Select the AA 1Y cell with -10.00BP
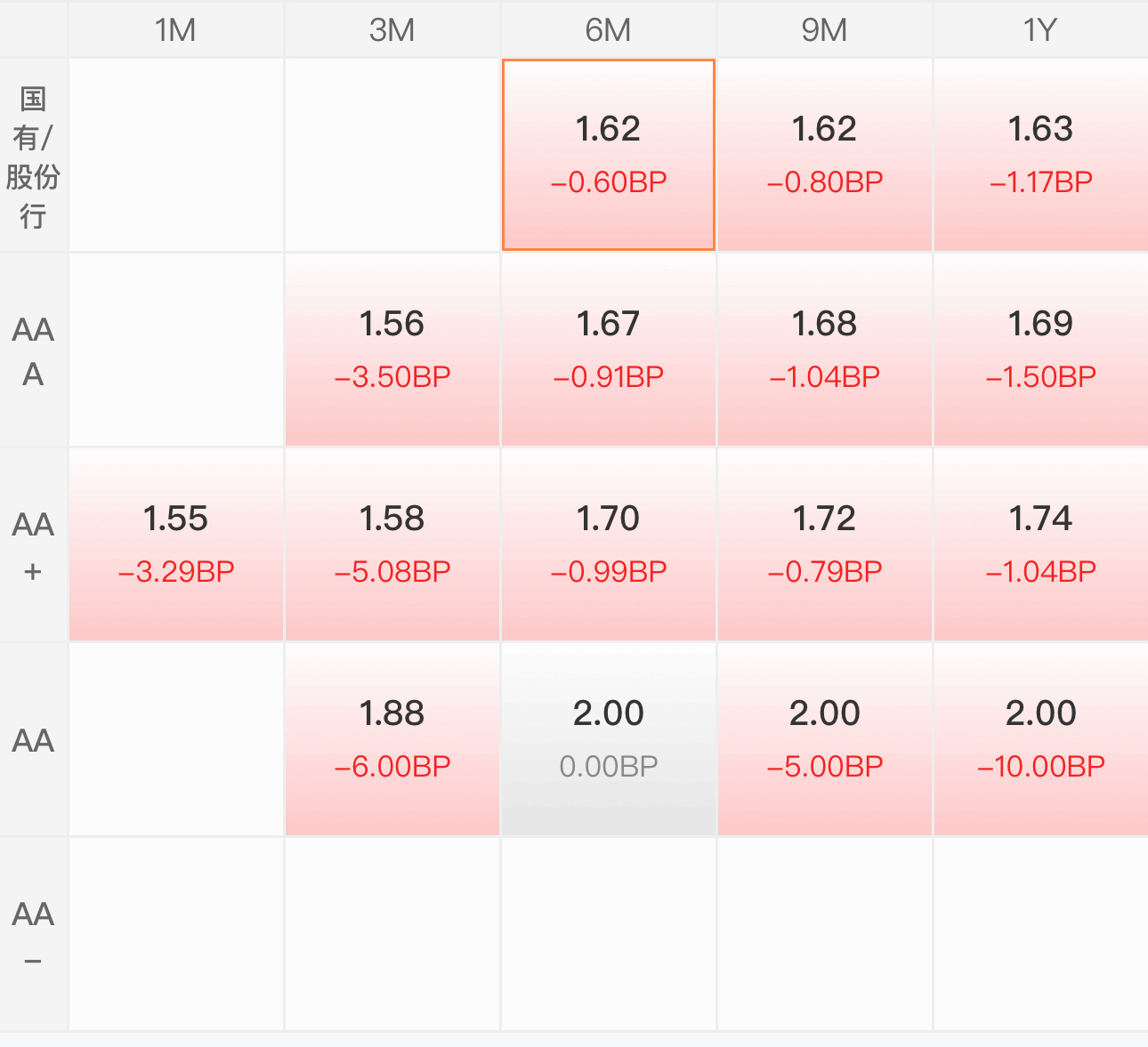The height and width of the screenshot is (1047, 1148). click(x=1041, y=739)
